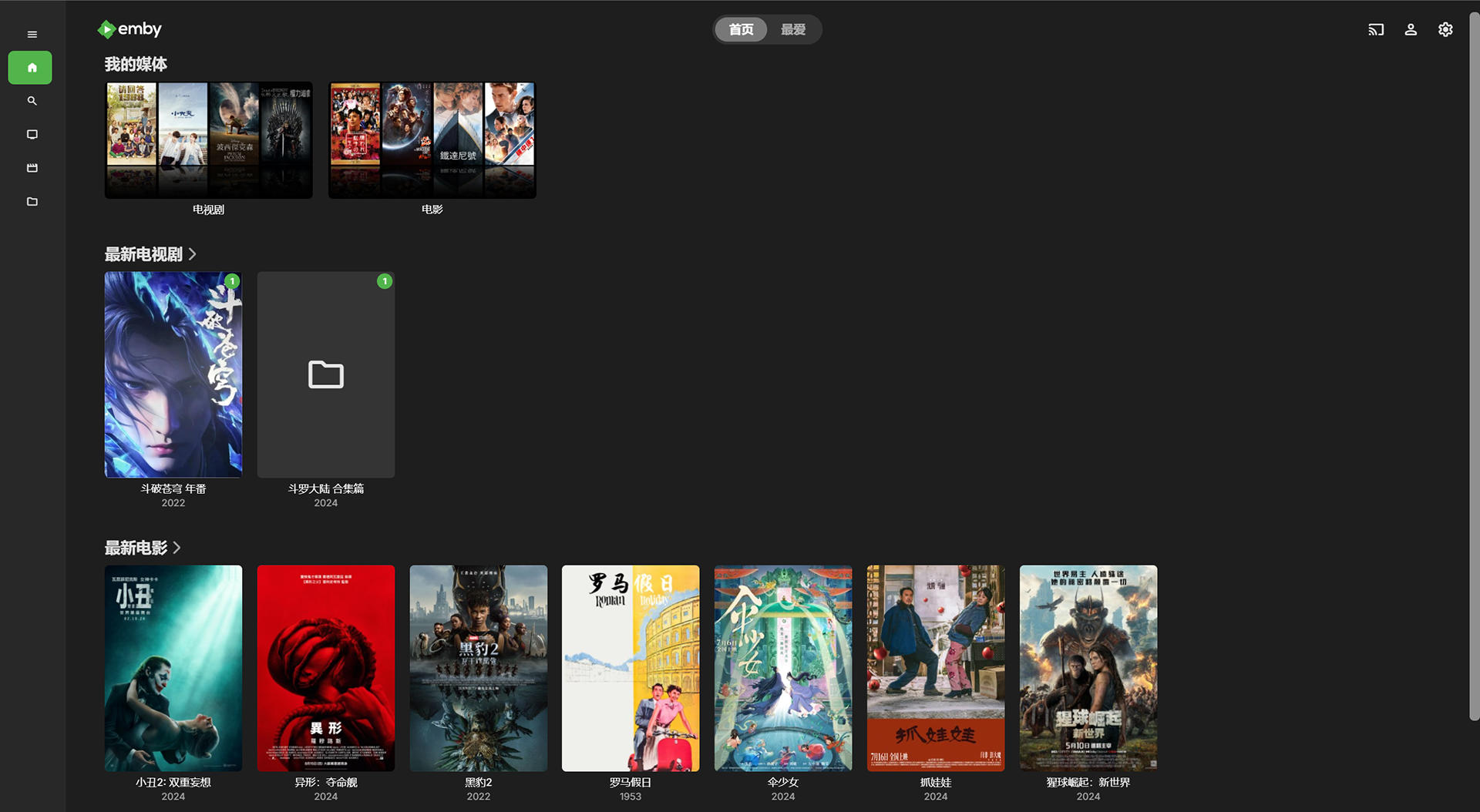Click the 抓娃娃 title text
This screenshot has height=812, width=1480.
(x=936, y=782)
